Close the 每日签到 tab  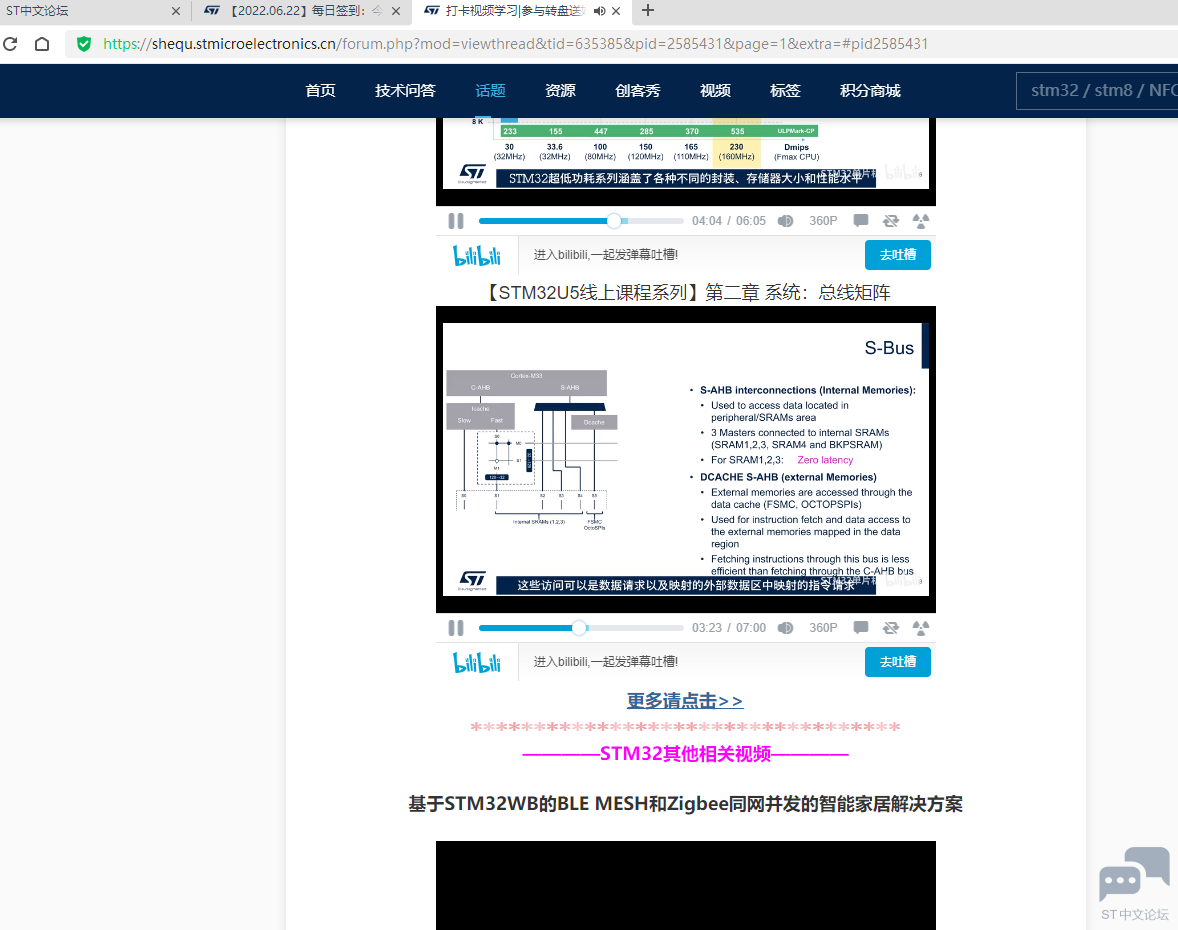[396, 11]
